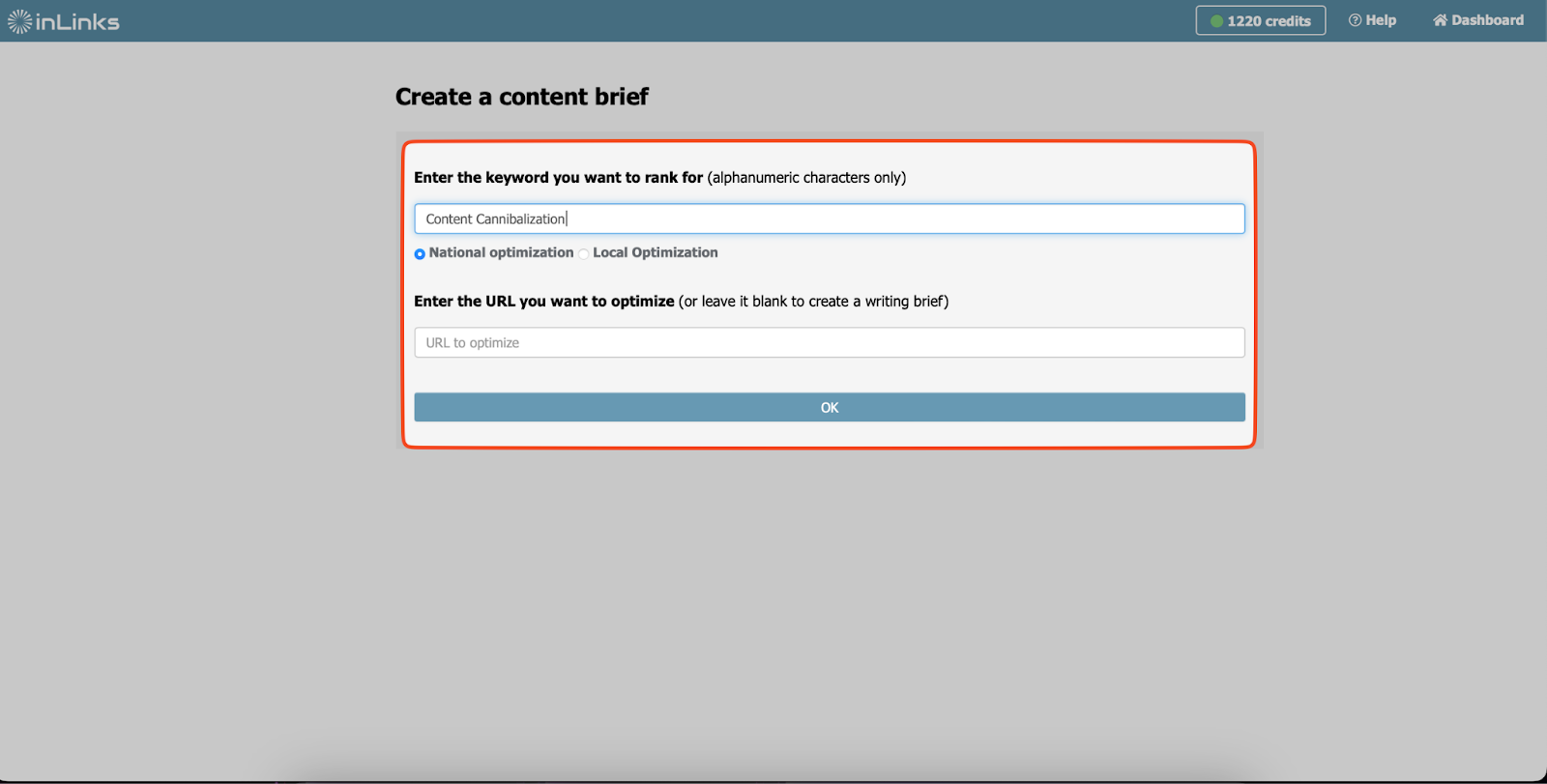Screen dimensions: 1547x784
Task: Open the Help link
Action: pos(1372,20)
